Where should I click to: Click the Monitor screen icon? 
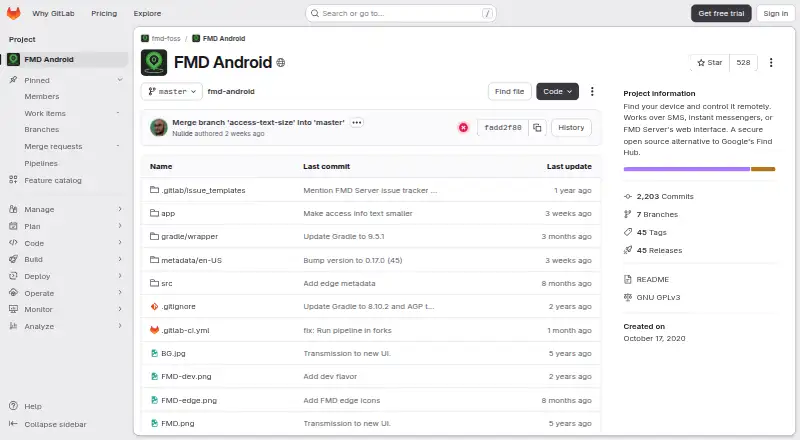click(13, 309)
